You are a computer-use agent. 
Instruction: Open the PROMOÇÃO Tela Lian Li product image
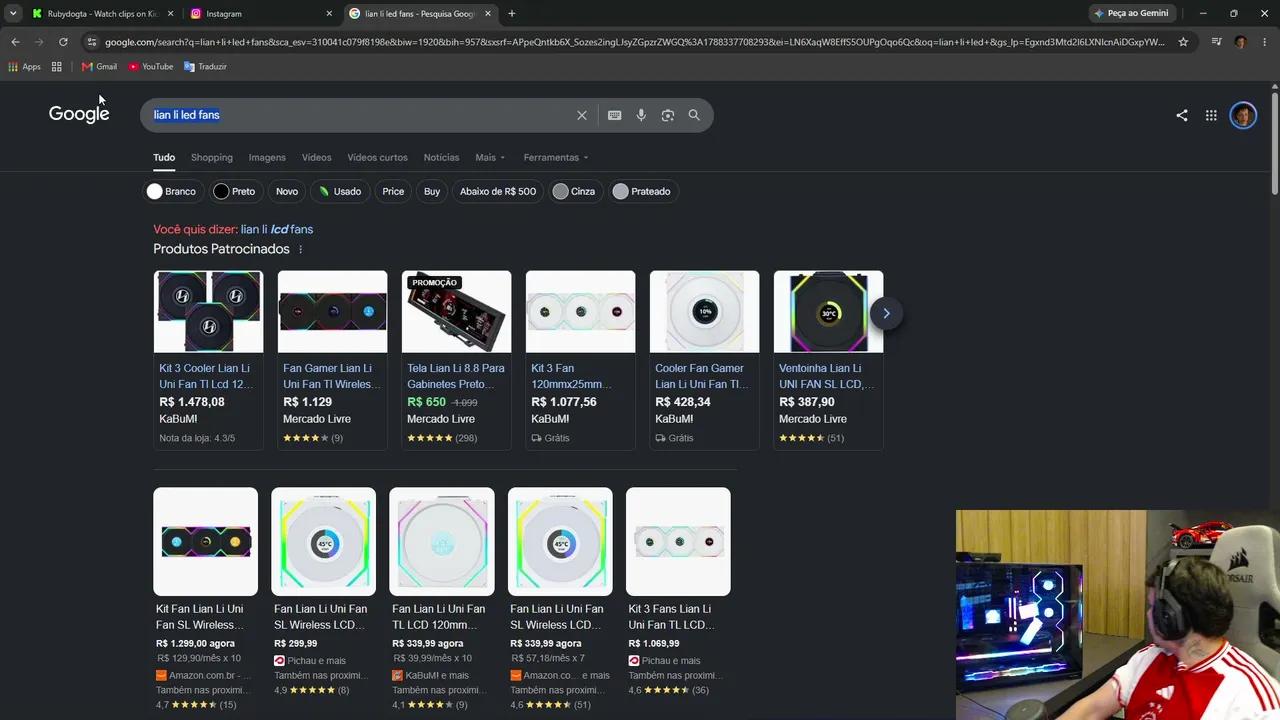456,312
